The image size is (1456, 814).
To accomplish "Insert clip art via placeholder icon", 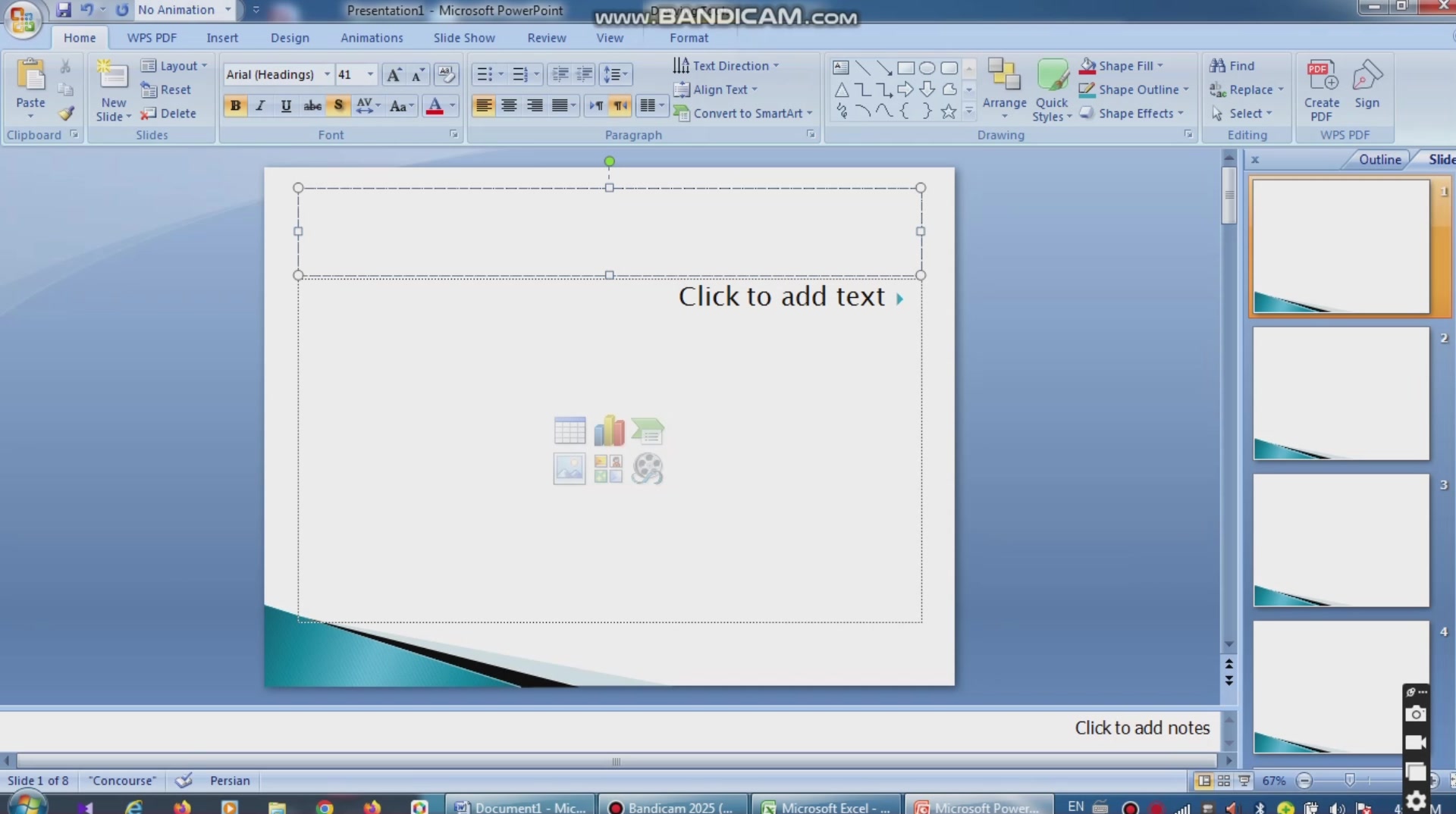I will pos(608,468).
